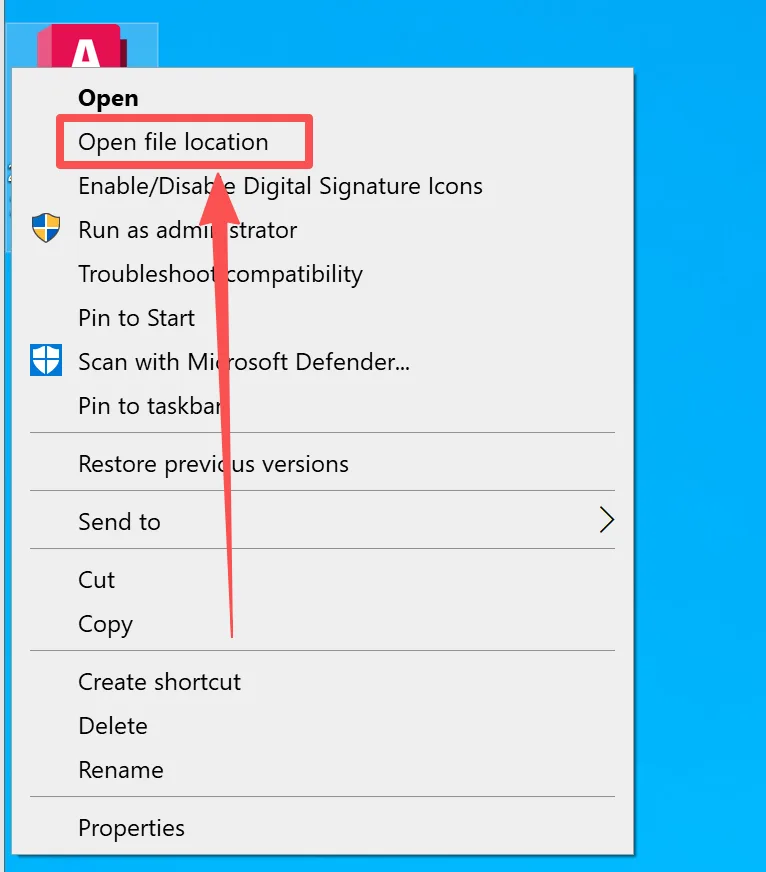The width and height of the screenshot is (766, 872).
Task: Rename the selected shortcut
Action: point(120,770)
